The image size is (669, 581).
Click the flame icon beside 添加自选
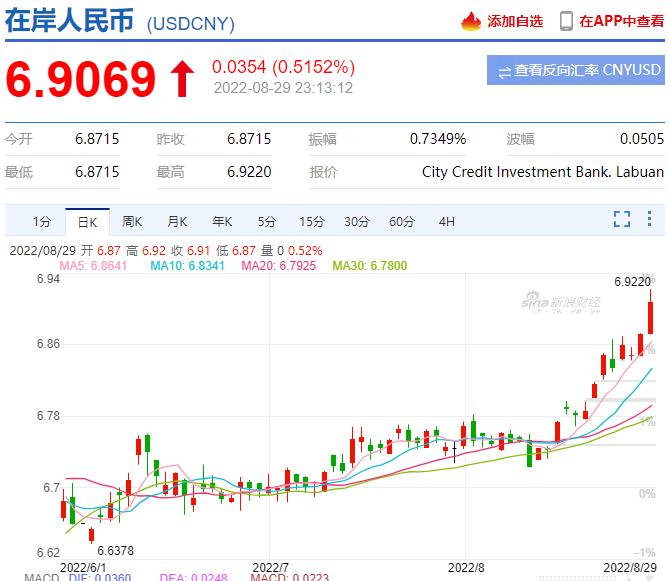pyautogui.click(x=470, y=21)
